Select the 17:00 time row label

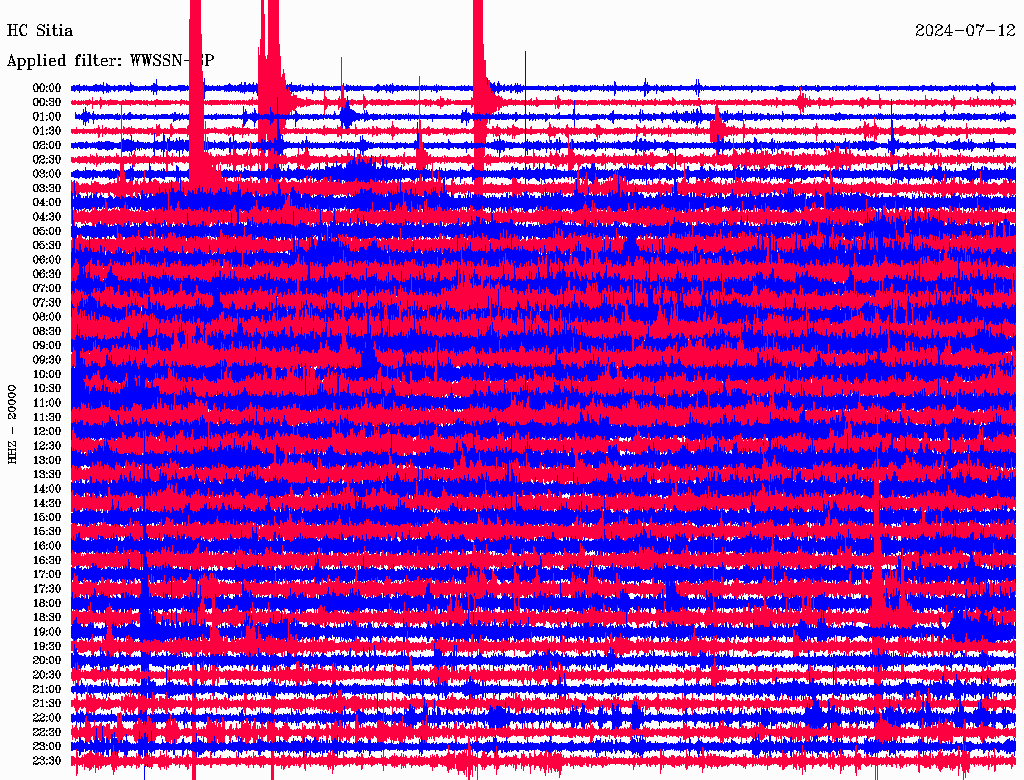pyautogui.click(x=47, y=574)
